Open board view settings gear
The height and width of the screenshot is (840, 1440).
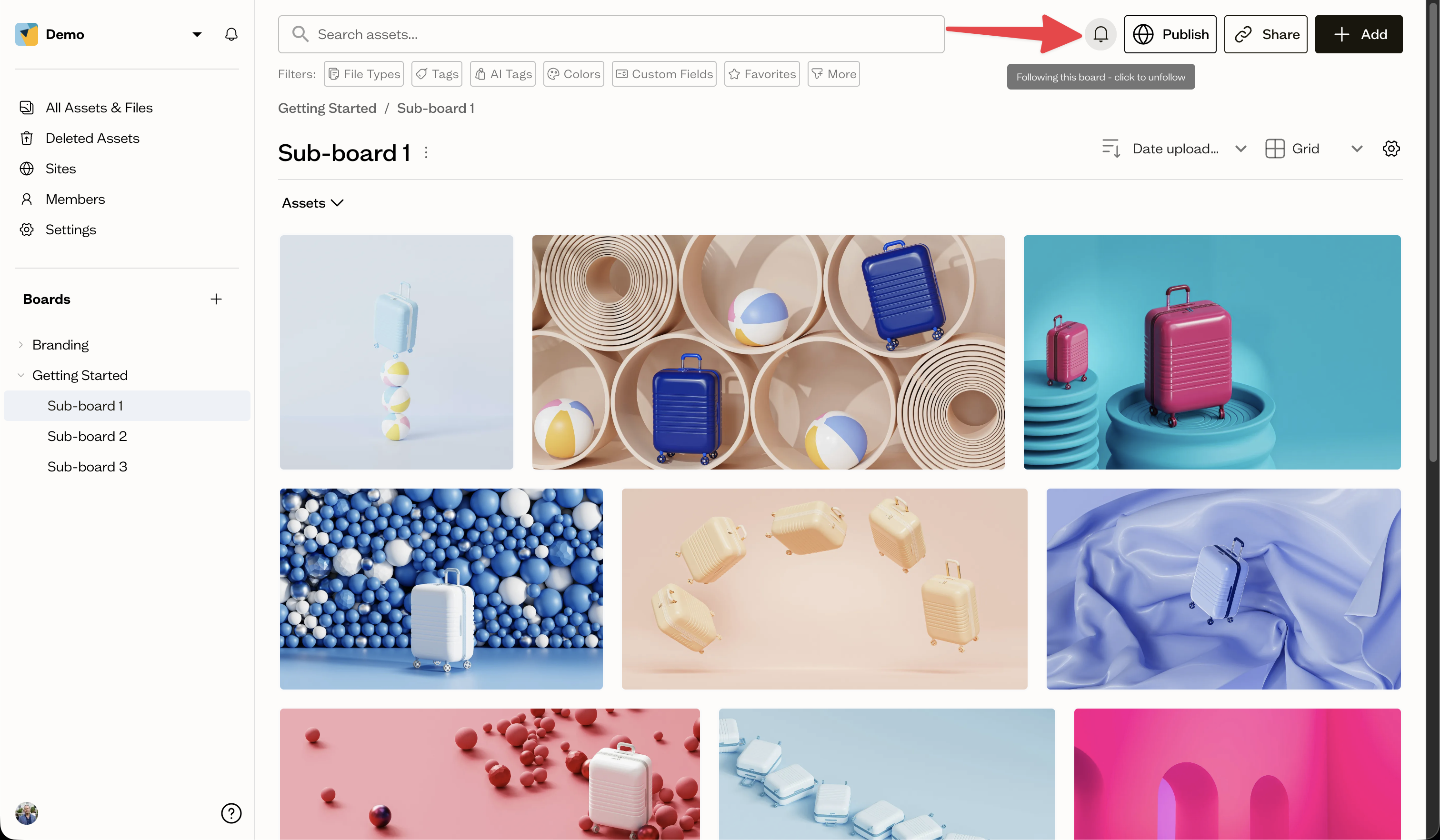pyautogui.click(x=1391, y=149)
